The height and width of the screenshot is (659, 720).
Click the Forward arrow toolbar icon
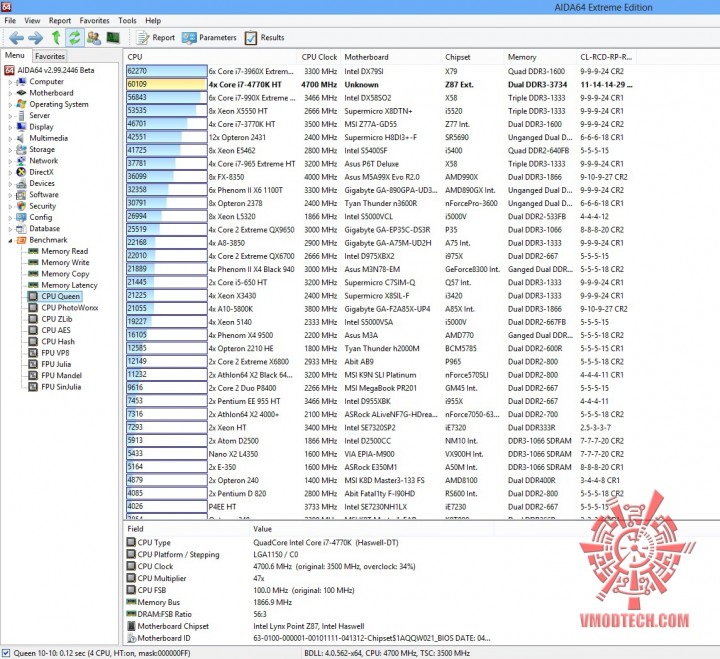[x=35, y=38]
